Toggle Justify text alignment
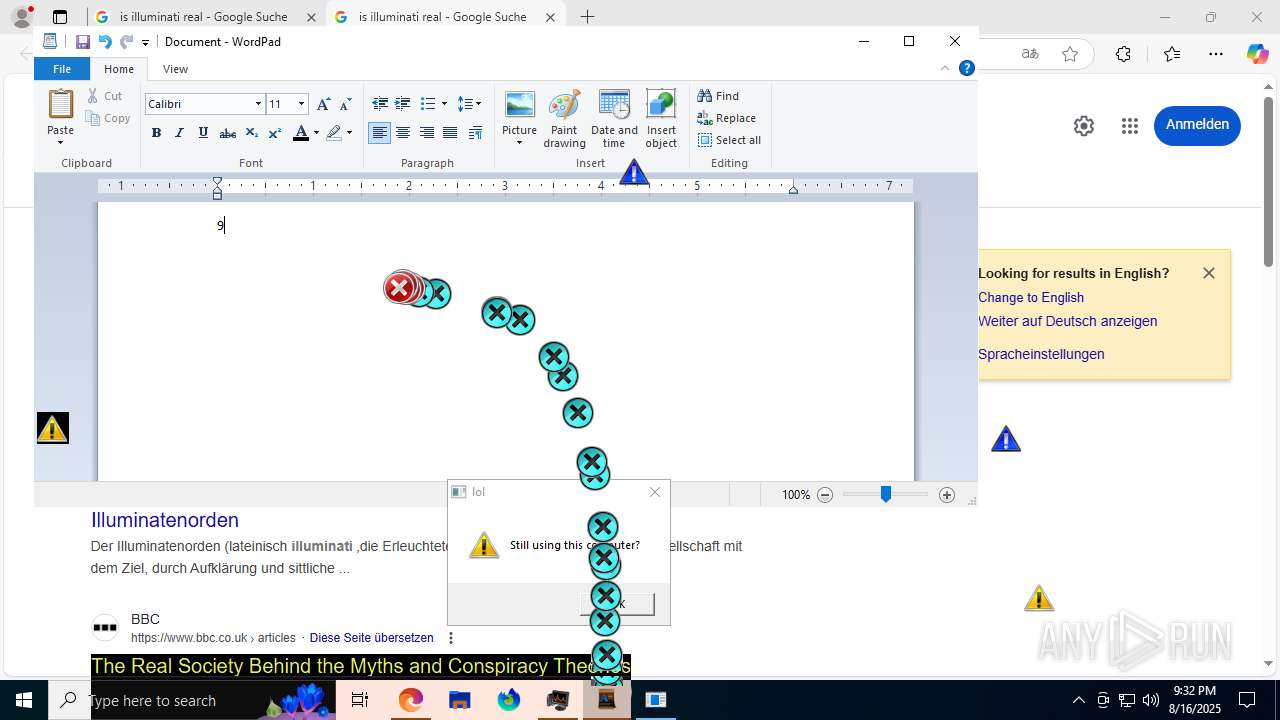 point(450,133)
